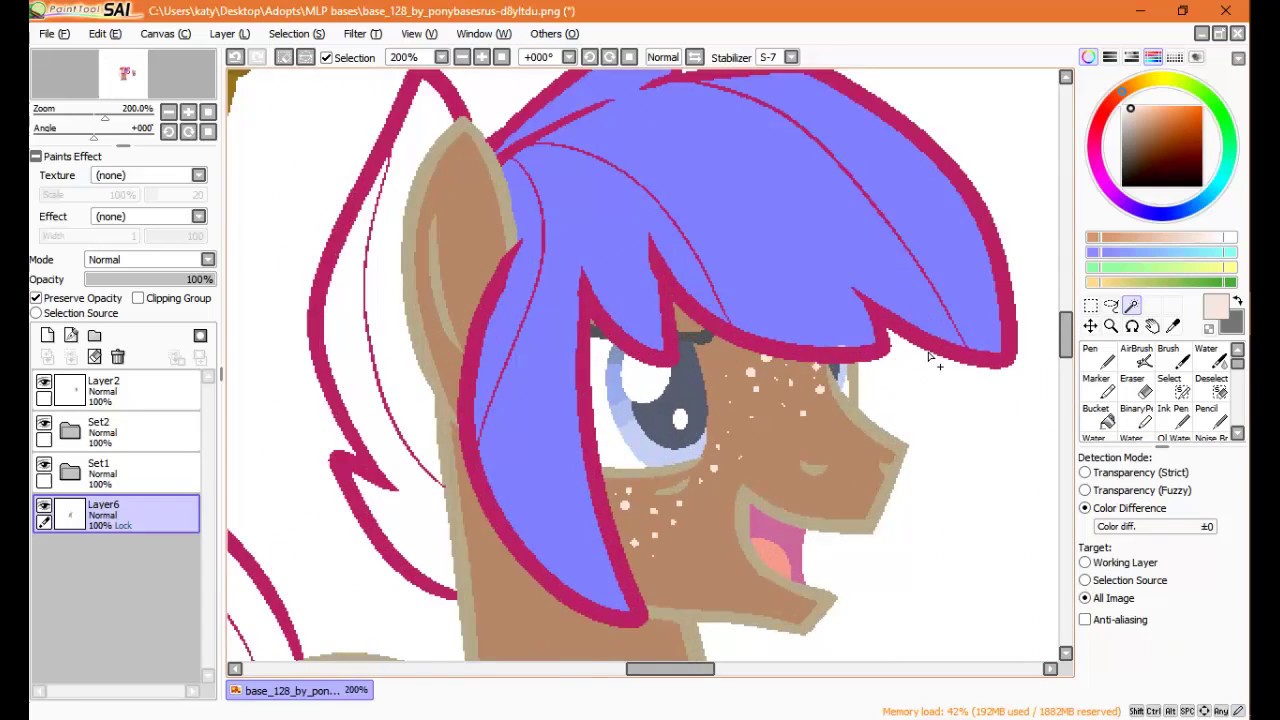Open the zoom percentage dropdown in the toolbar
This screenshot has height=720, width=1280.
tap(442, 57)
